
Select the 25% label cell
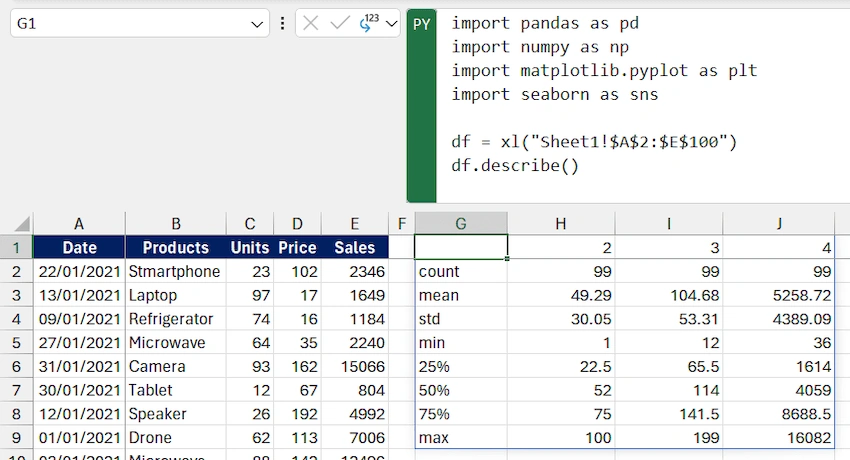[461, 366]
